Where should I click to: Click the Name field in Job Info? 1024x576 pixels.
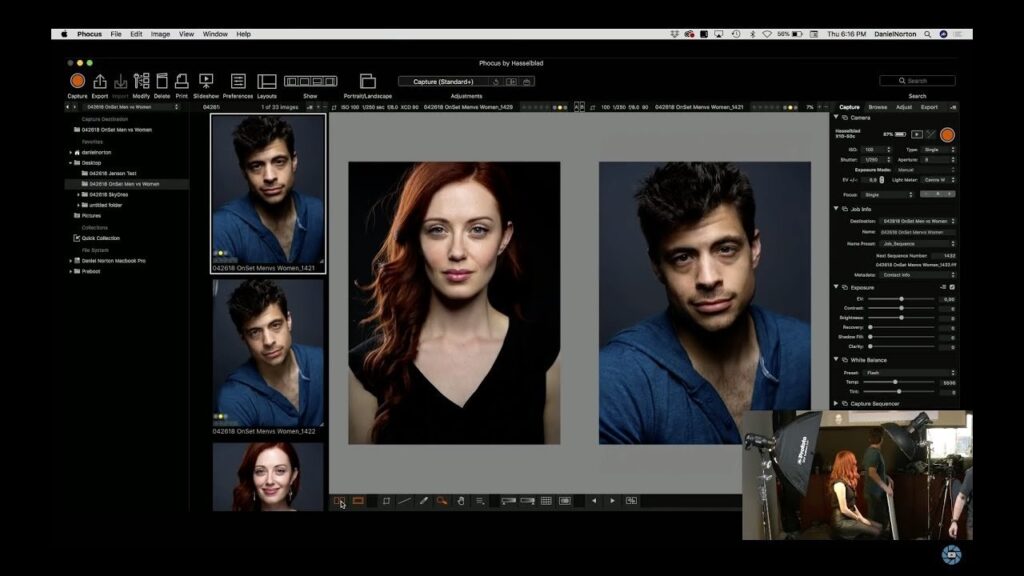(x=918, y=232)
